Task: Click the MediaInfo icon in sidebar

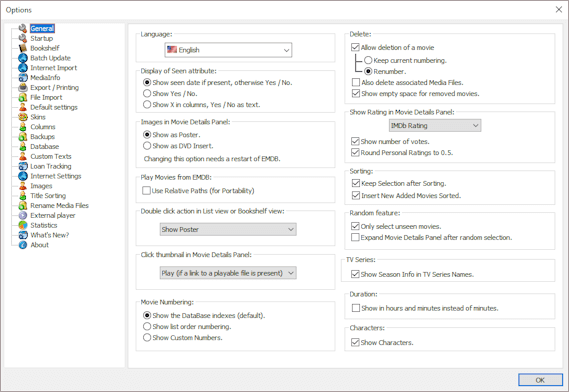Action: [x=23, y=78]
